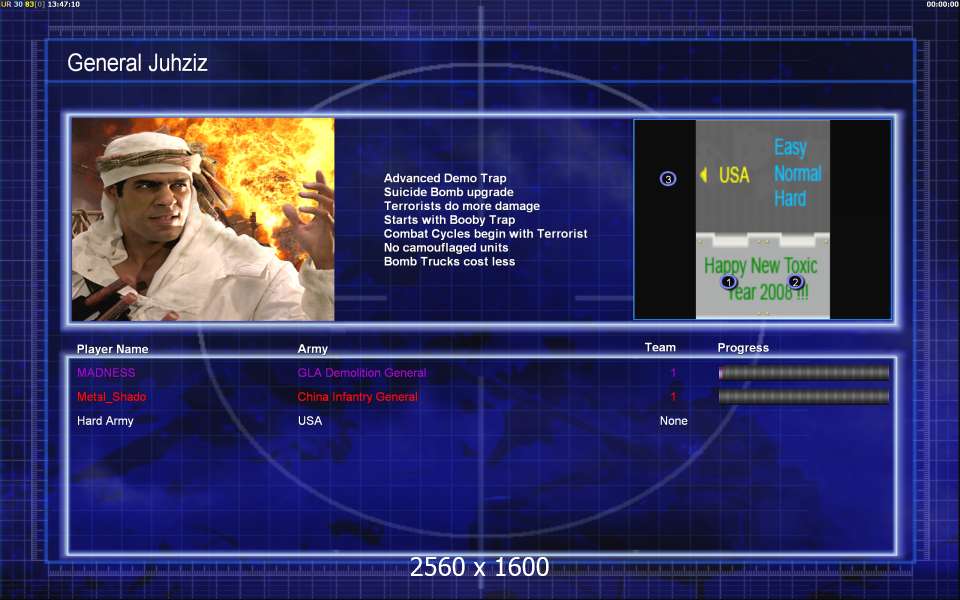Viewport: 960px width, 600px height.
Task: Click "Happy New Toxic Year 2008" map text
Action: tap(761, 279)
